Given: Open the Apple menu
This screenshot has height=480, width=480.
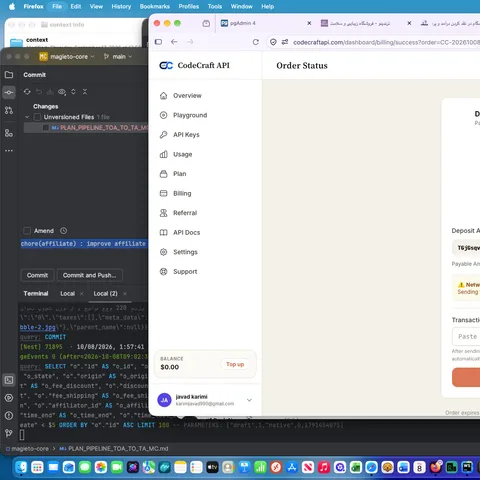Looking at the screenshot, I should [x=12, y=6].
